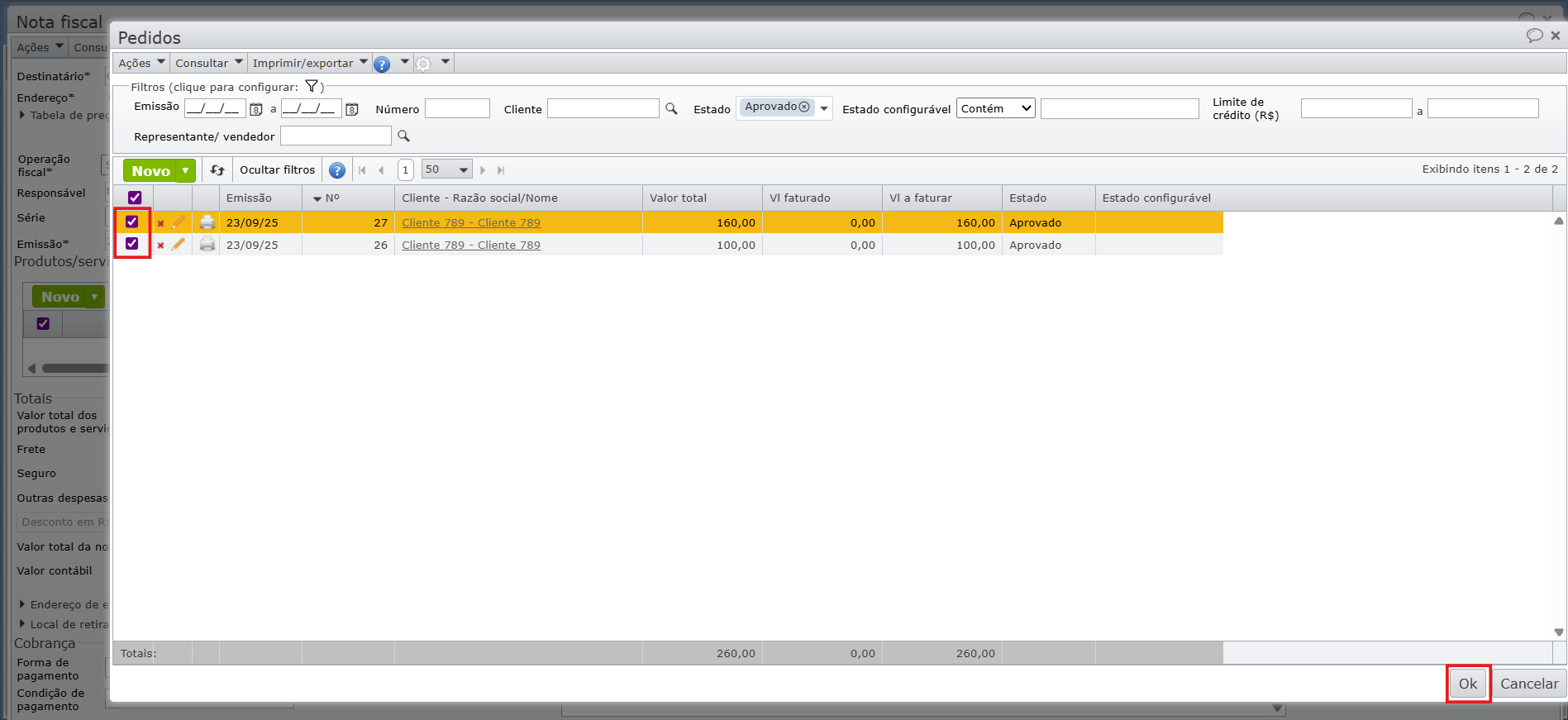Toggle the select-all checkbox in Pedidos header
The image size is (1568, 720).
click(135, 198)
